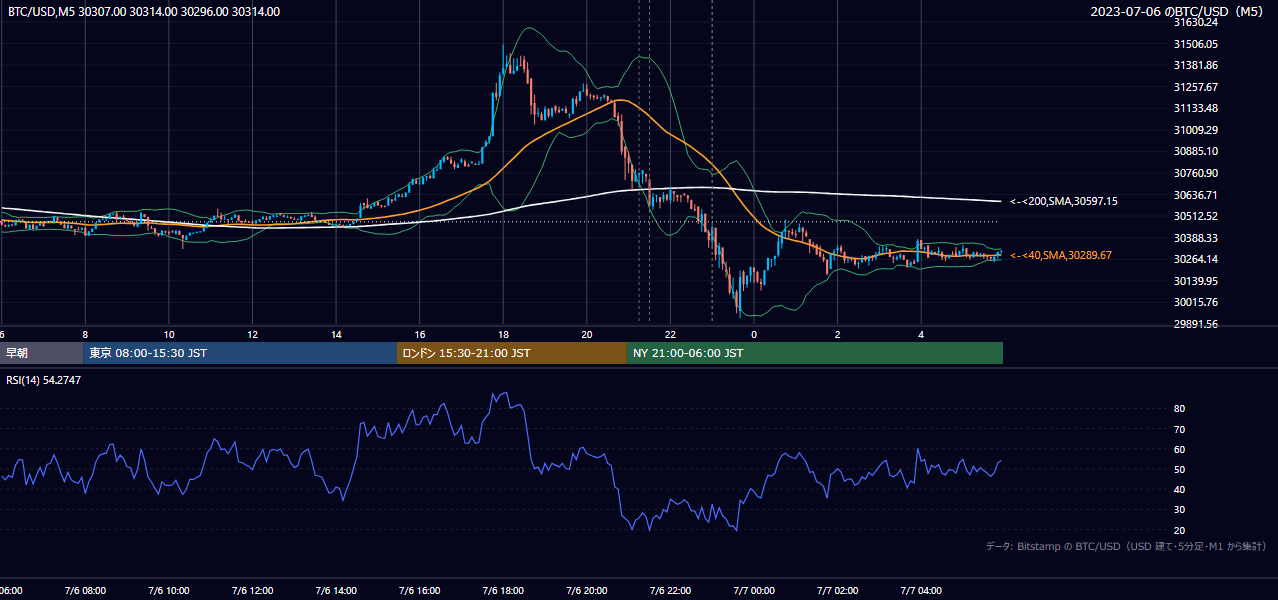Click the 31381.86 price axis value
The height and width of the screenshot is (600, 1278).
1195,65
